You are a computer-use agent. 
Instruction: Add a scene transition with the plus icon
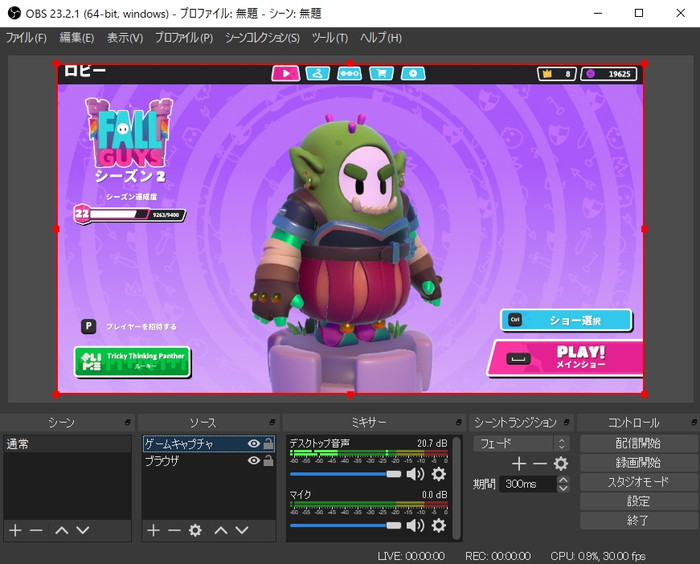(519, 464)
